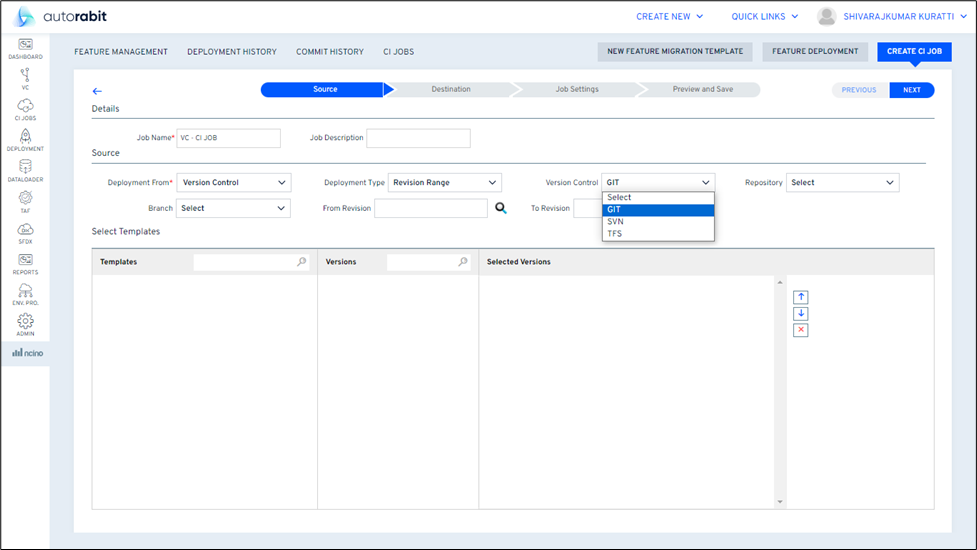Open the Commit History tab
The width and height of the screenshot is (977, 550).
(329, 52)
